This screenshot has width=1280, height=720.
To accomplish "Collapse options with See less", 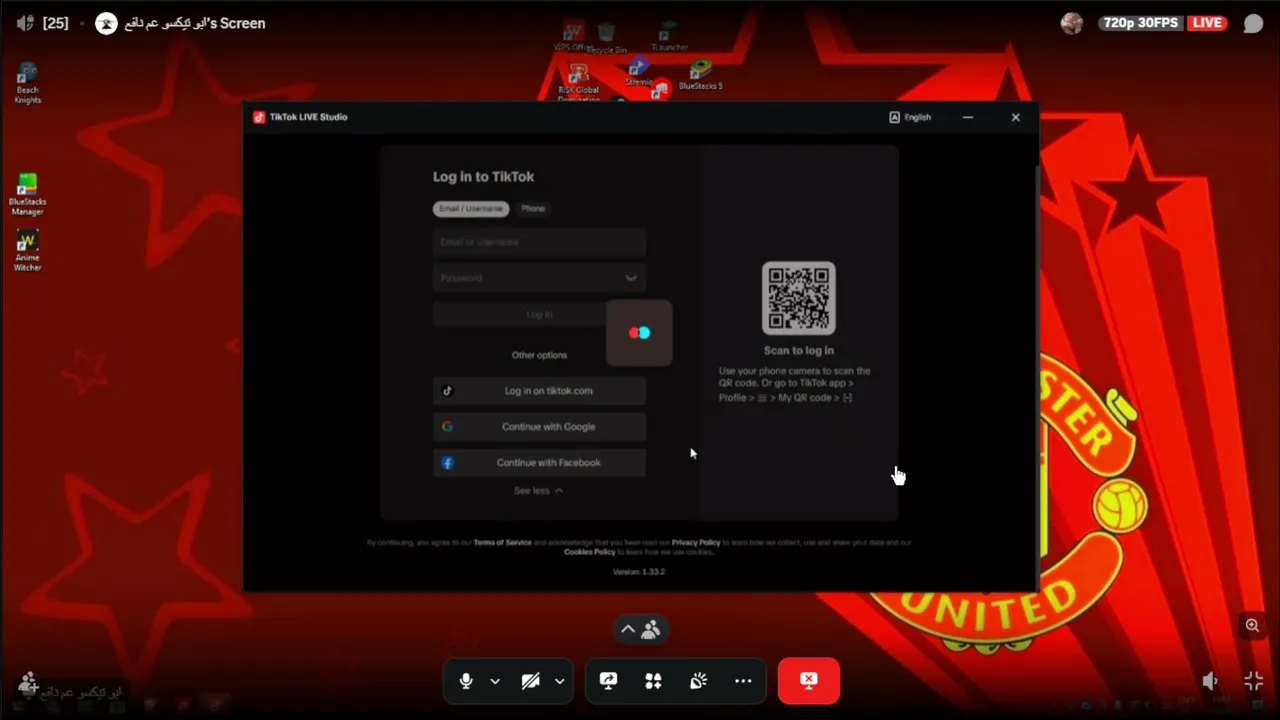I will coord(538,491).
